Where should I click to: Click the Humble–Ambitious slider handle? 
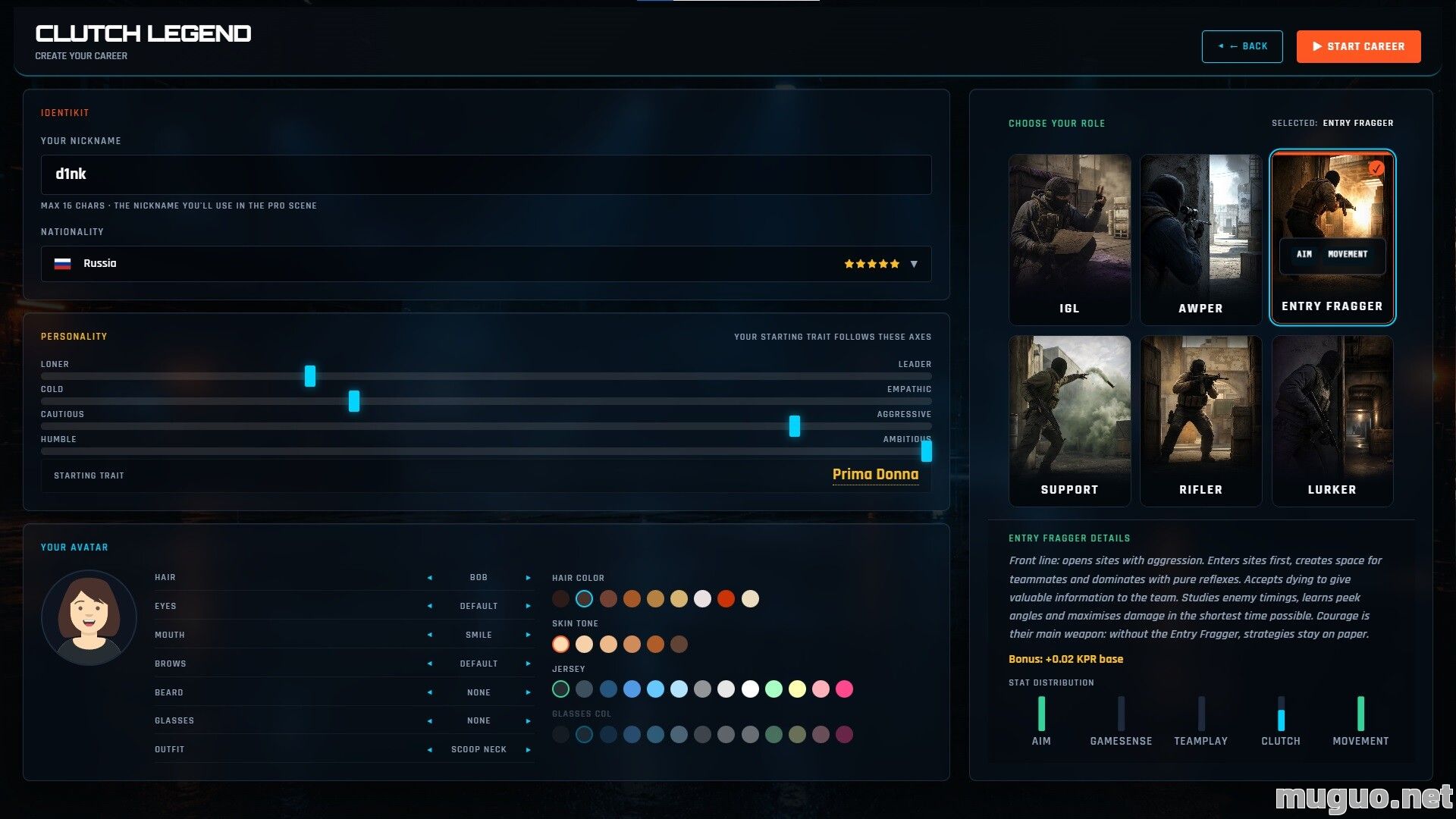[x=927, y=451]
